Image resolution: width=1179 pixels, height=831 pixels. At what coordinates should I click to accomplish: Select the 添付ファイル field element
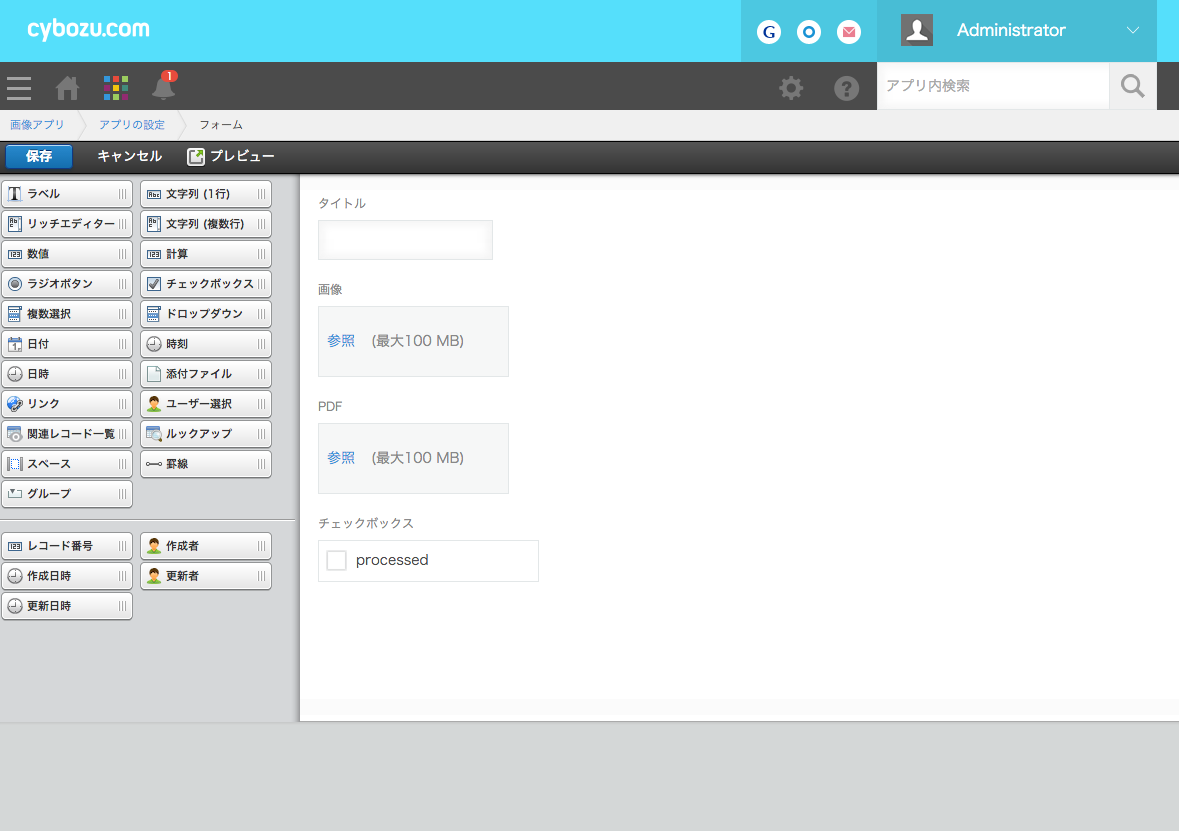pos(206,374)
